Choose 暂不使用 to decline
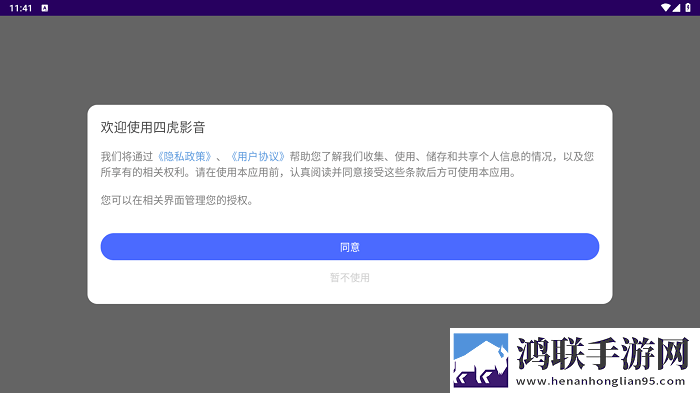This screenshot has width=700, height=393. [x=350, y=278]
